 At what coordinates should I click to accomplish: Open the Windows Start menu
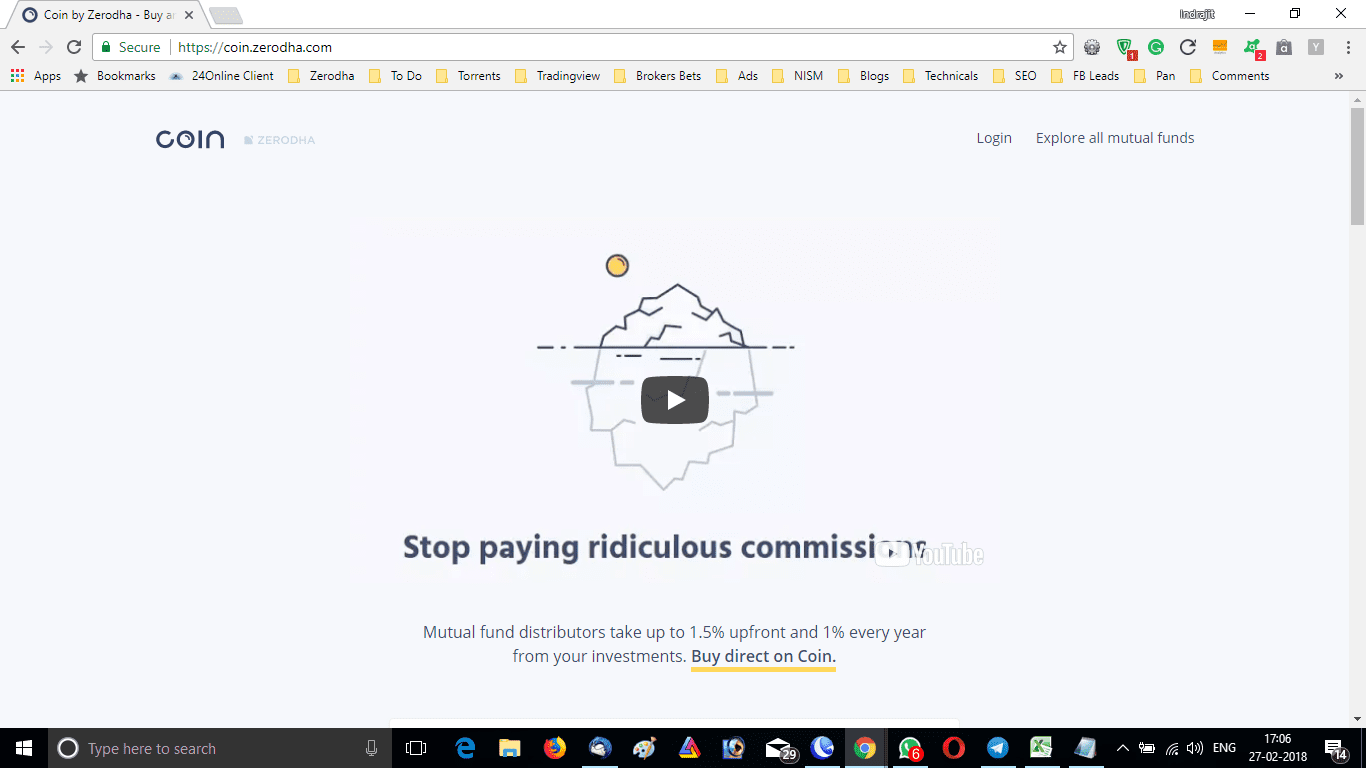point(24,748)
